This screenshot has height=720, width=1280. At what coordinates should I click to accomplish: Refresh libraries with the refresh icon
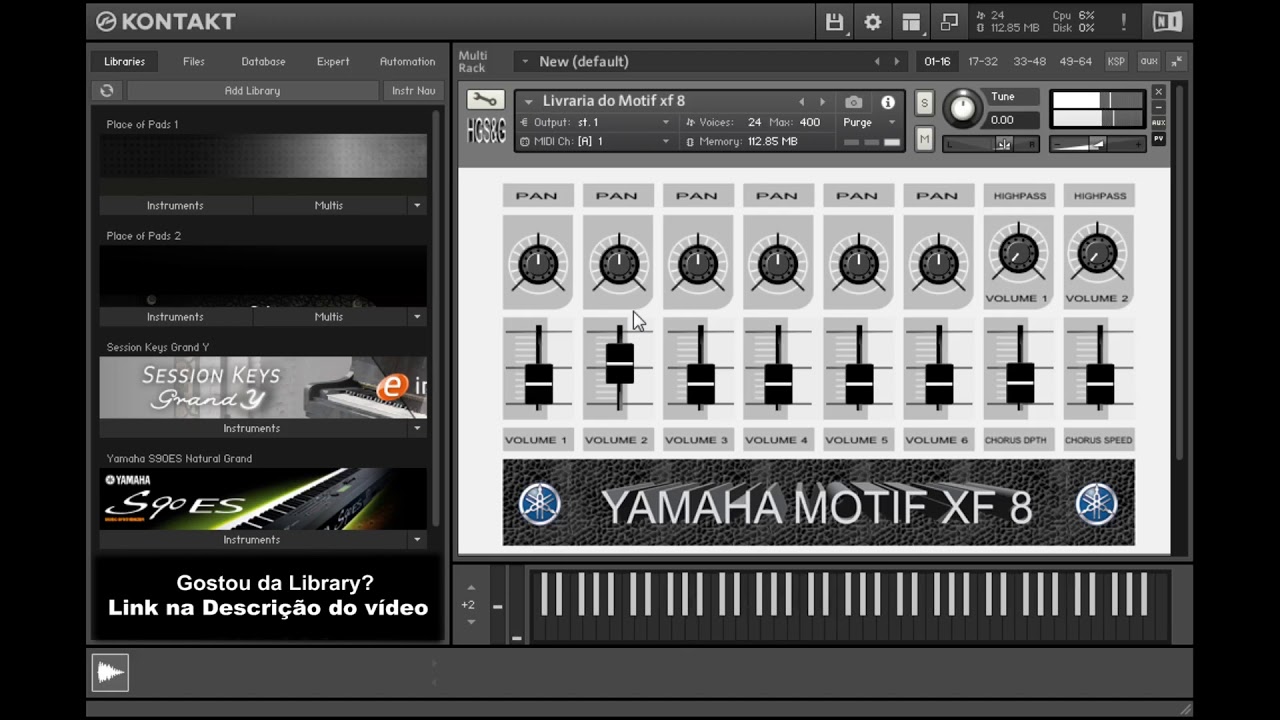coord(107,90)
